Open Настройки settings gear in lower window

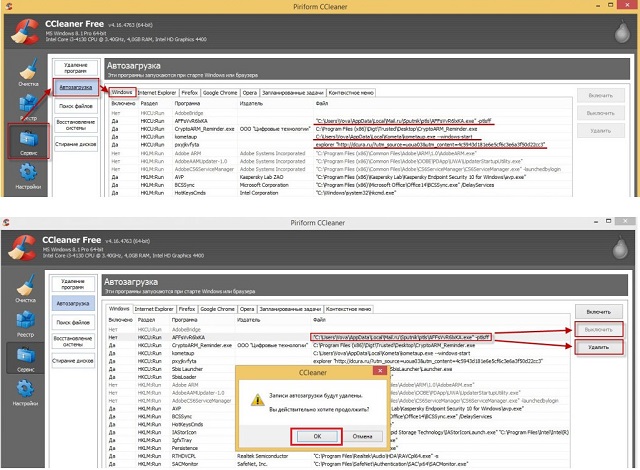[25, 392]
